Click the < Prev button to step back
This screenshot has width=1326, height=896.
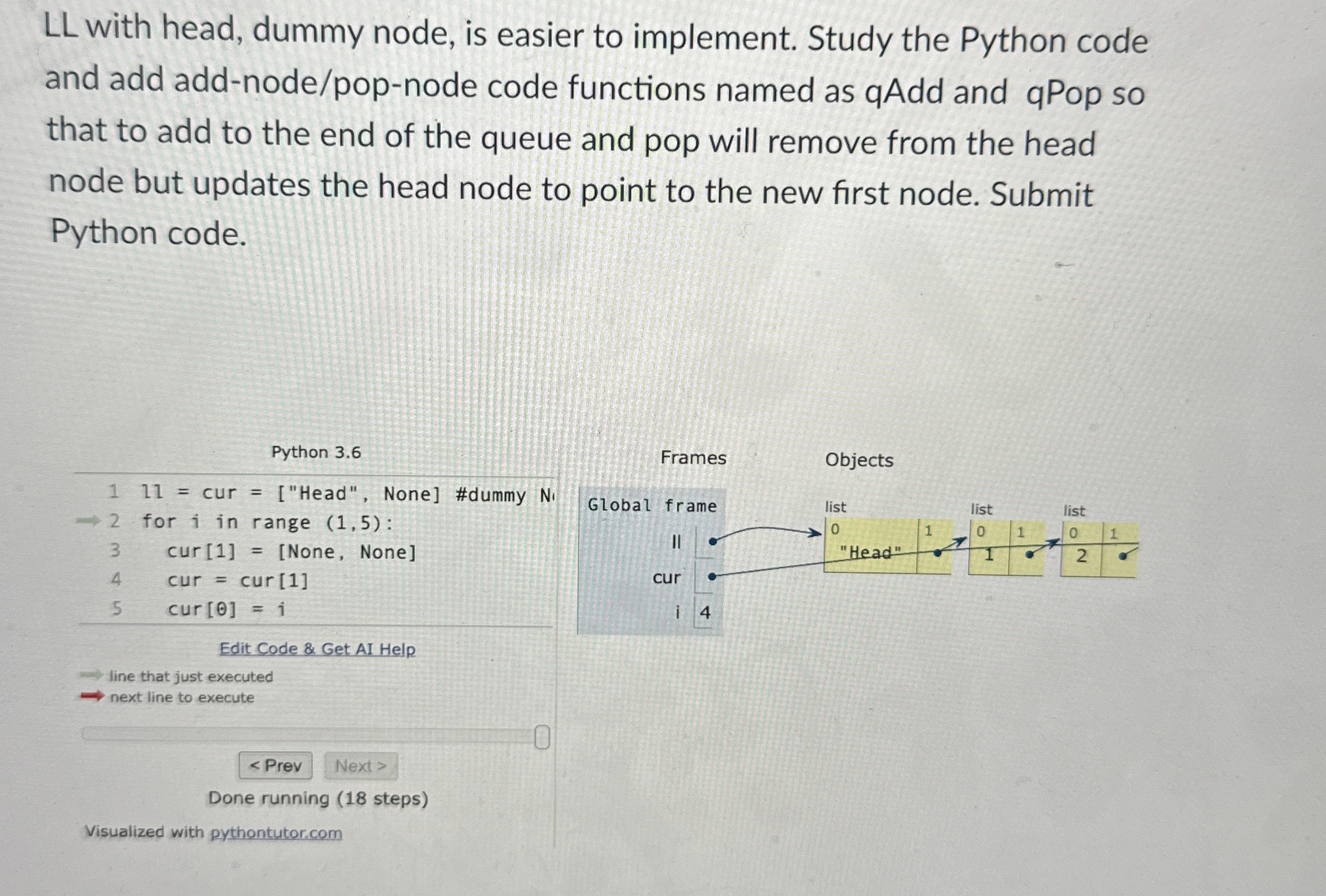276,765
